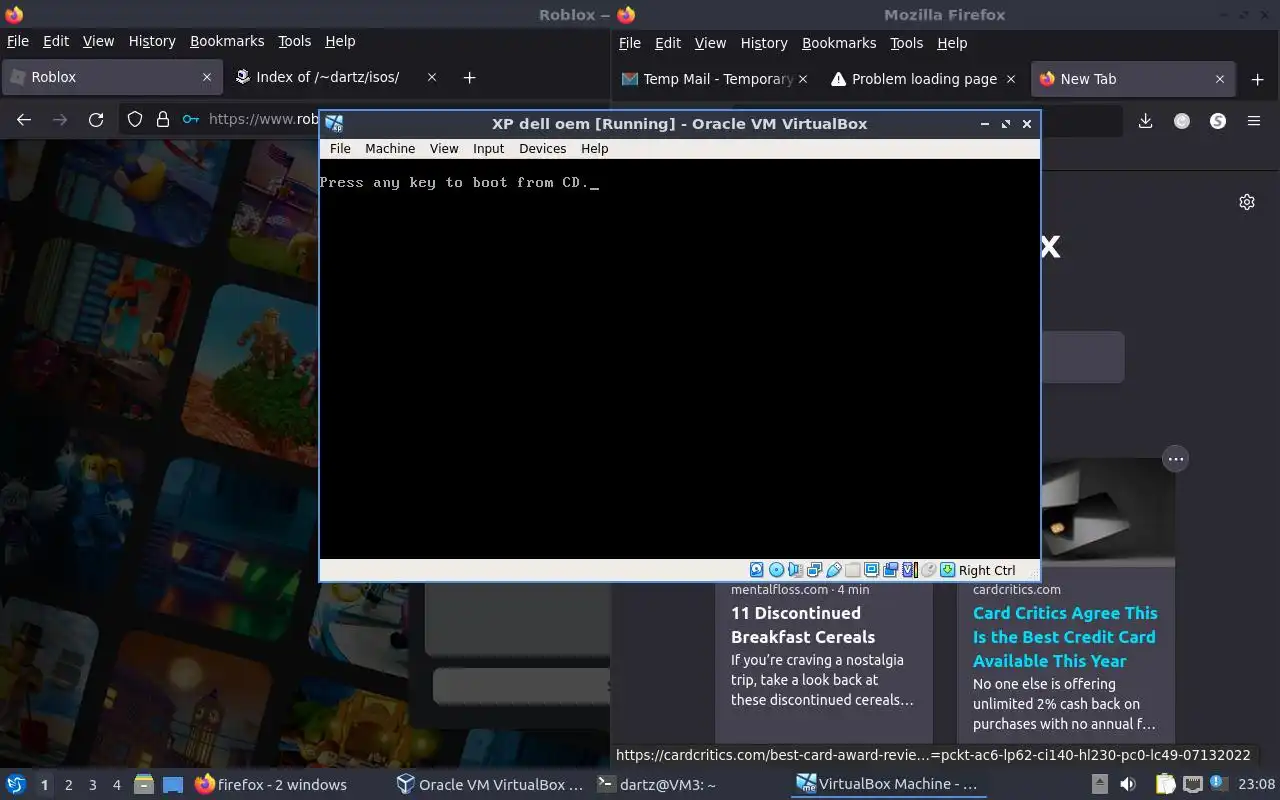Open VirtualBox Help menu

point(595,148)
